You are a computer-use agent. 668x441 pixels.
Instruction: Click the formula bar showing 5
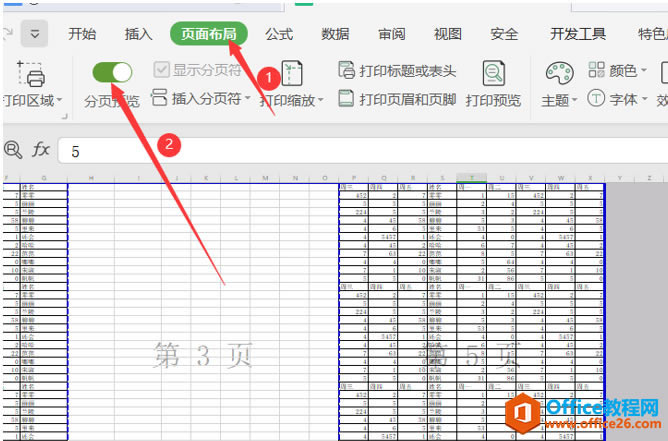[x=363, y=151]
